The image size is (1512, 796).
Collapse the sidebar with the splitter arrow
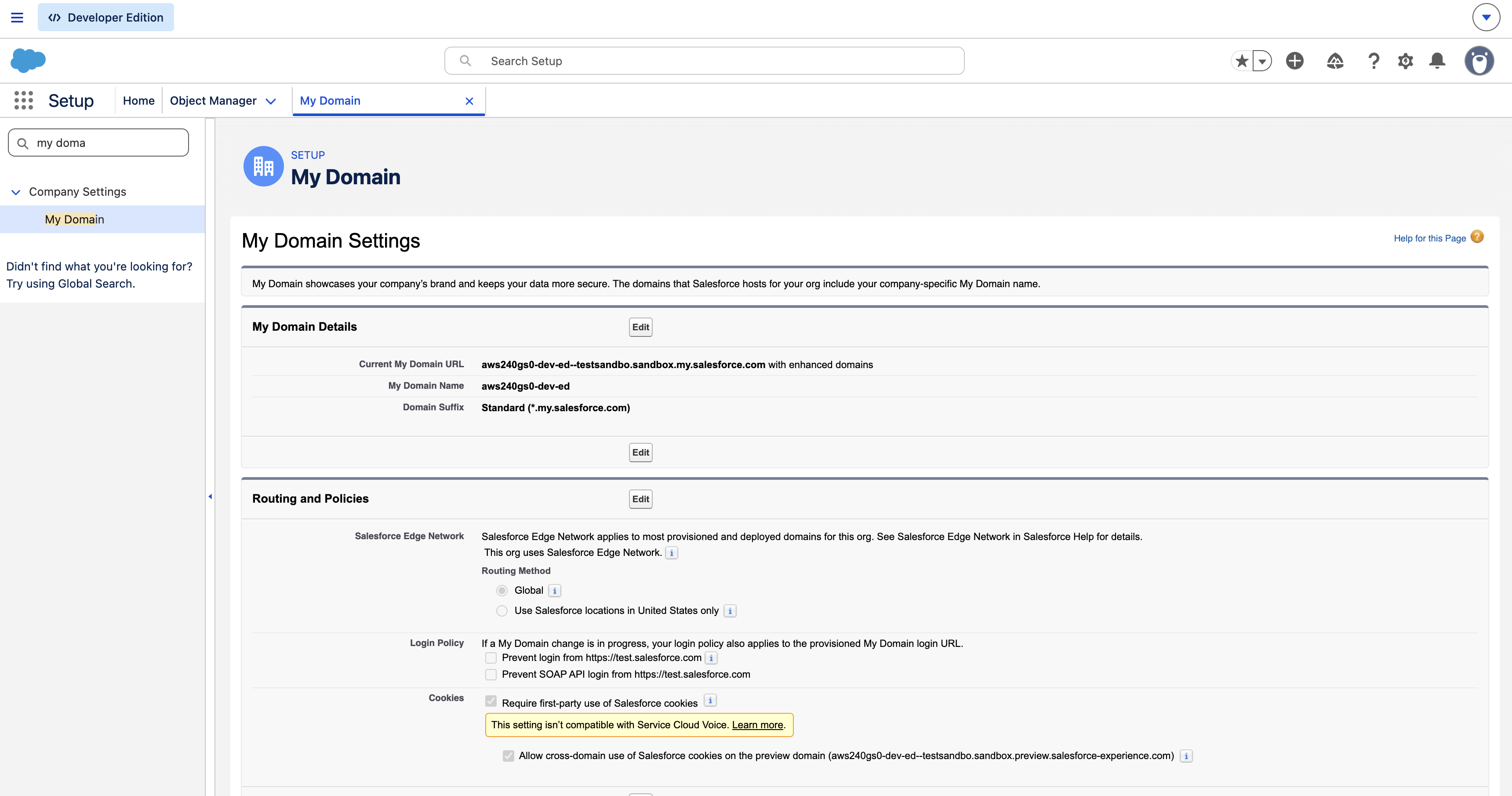pyautogui.click(x=210, y=497)
